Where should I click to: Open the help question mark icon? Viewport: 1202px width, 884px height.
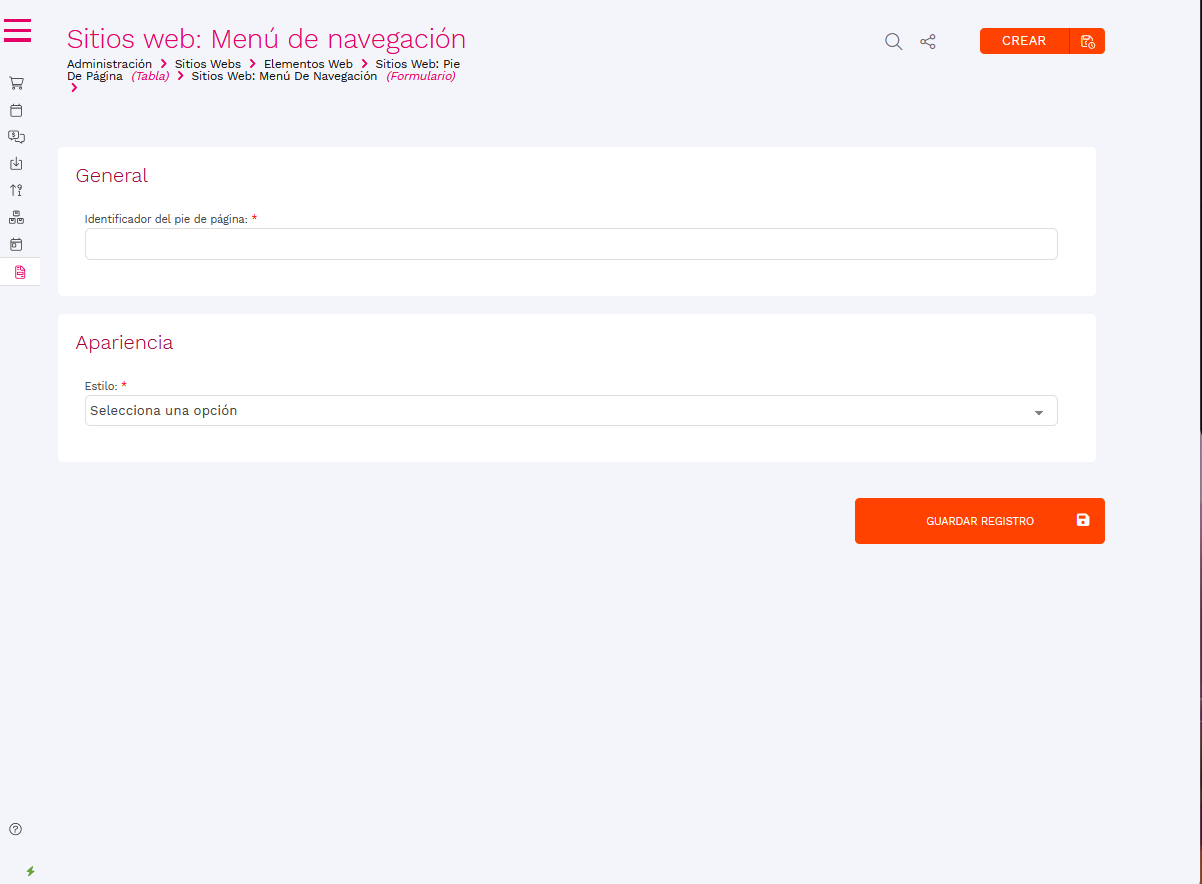coord(16,829)
